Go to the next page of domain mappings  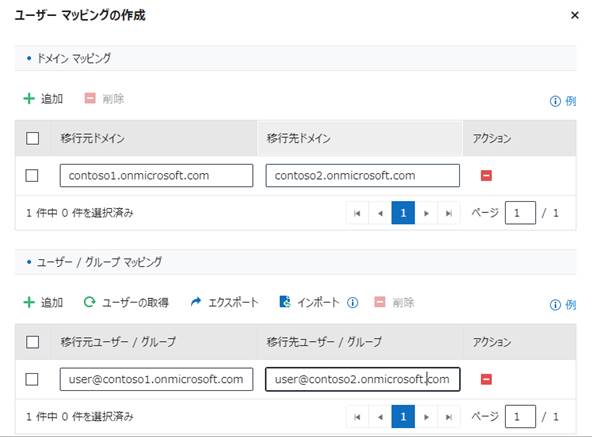pyautogui.click(x=426, y=213)
